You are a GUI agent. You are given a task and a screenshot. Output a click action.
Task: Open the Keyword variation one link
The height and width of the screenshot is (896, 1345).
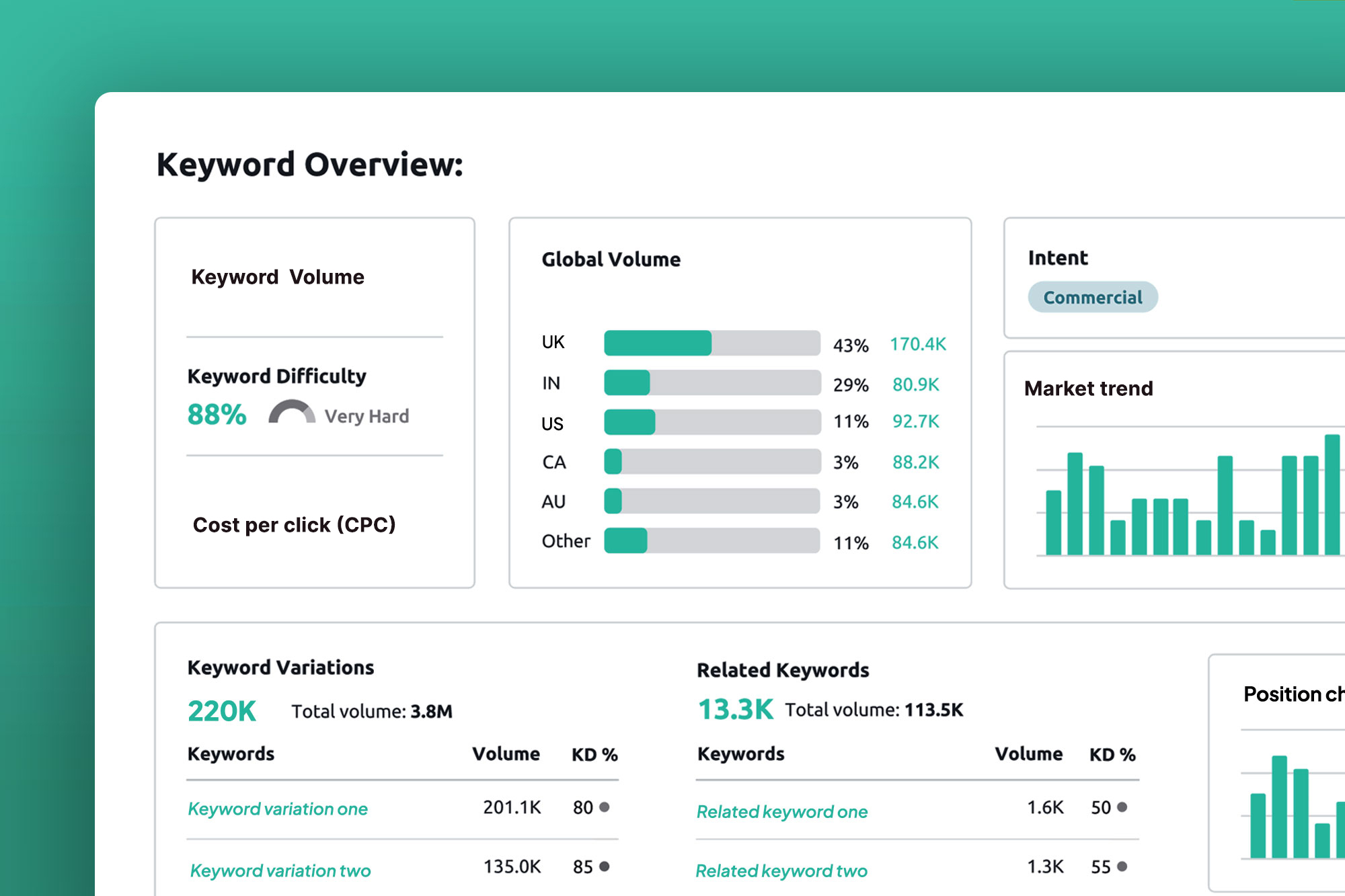tap(278, 809)
